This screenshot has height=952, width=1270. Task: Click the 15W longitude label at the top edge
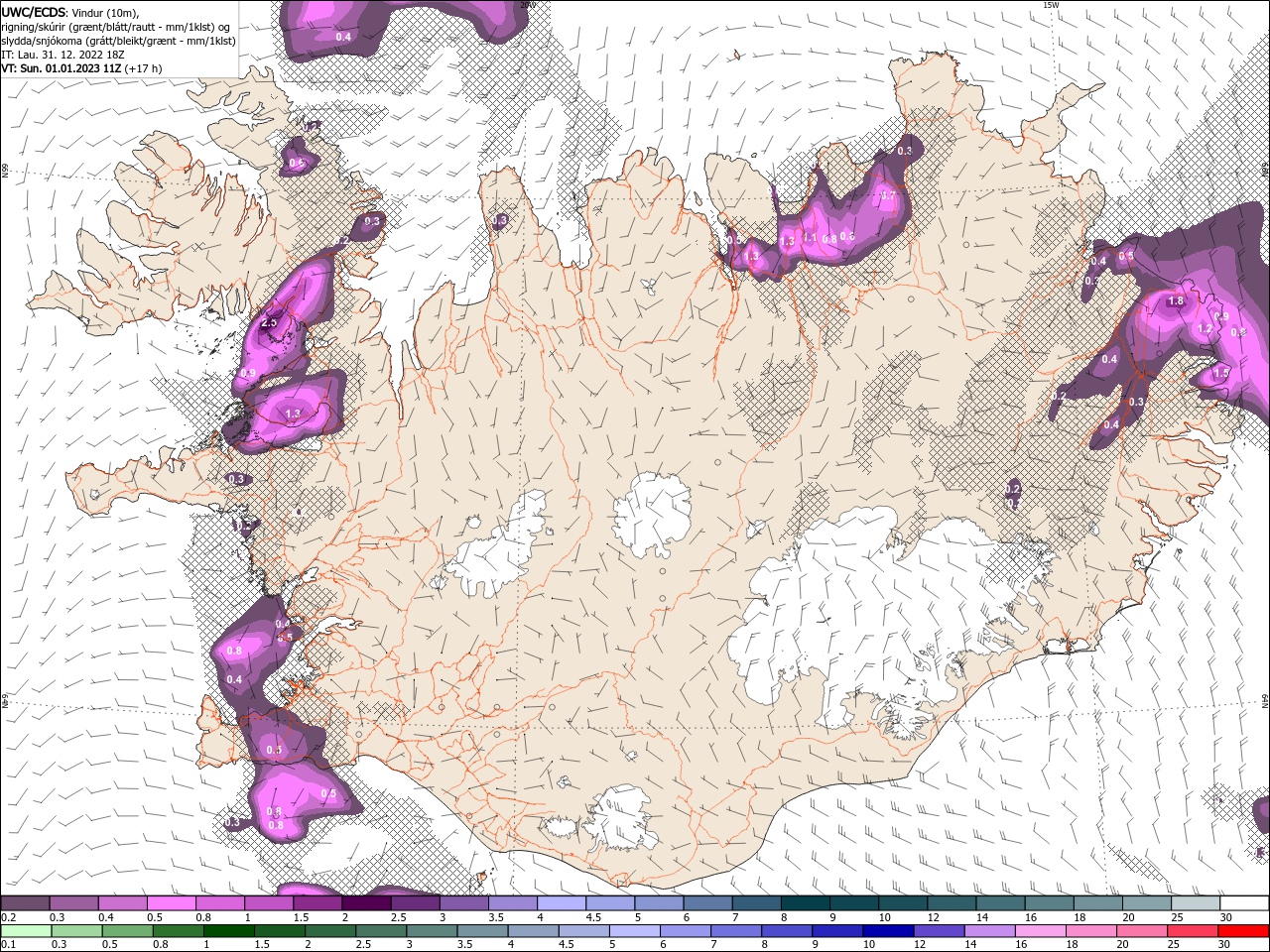(1051, 5)
